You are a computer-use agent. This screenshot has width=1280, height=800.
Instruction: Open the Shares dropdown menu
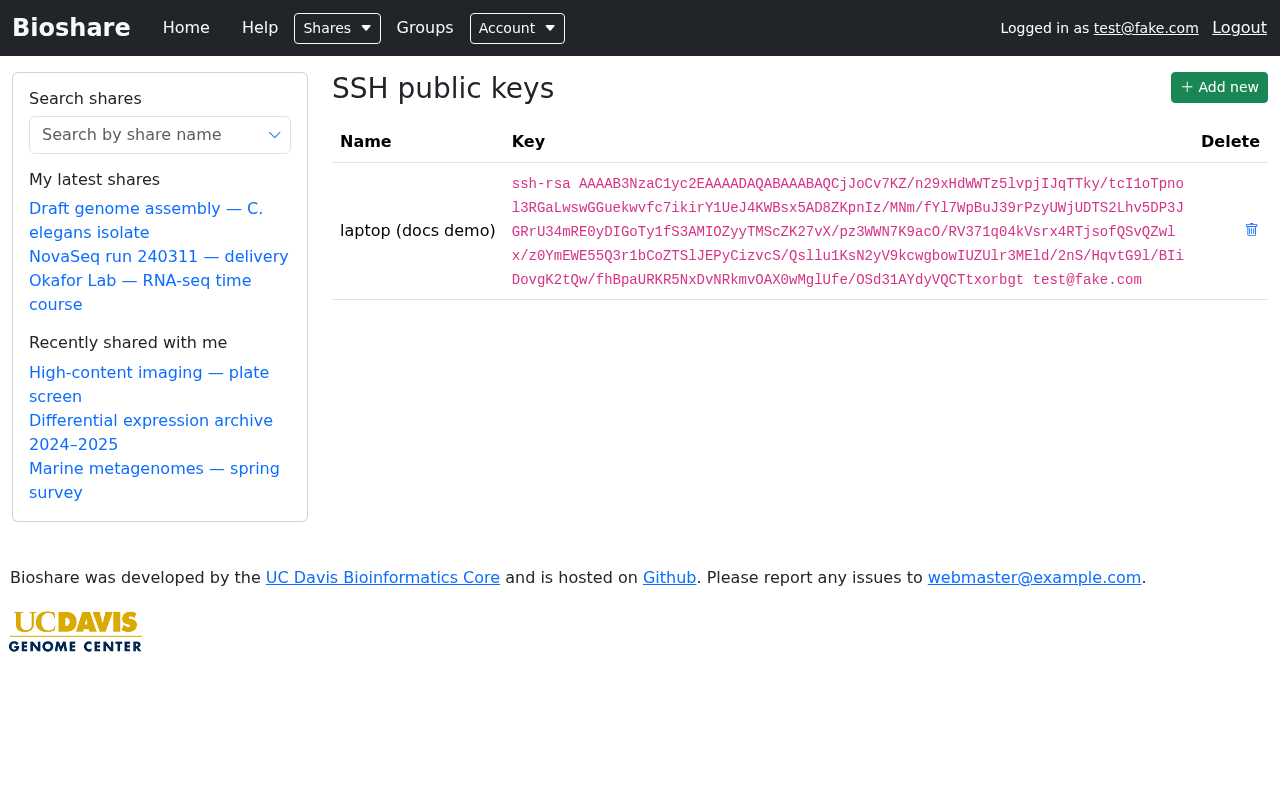pyautogui.click(x=337, y=28)
